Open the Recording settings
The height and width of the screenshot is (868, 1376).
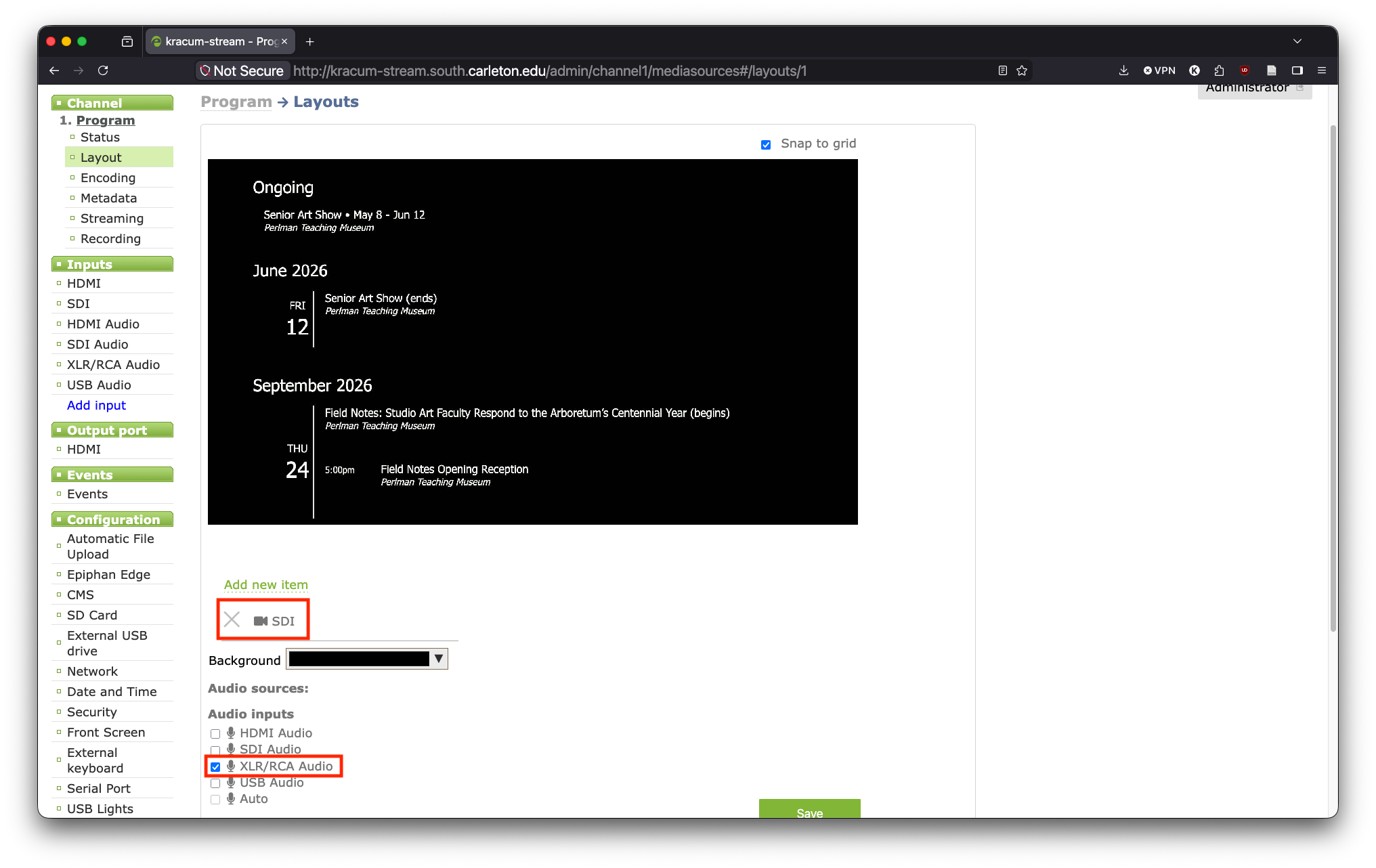110,238
